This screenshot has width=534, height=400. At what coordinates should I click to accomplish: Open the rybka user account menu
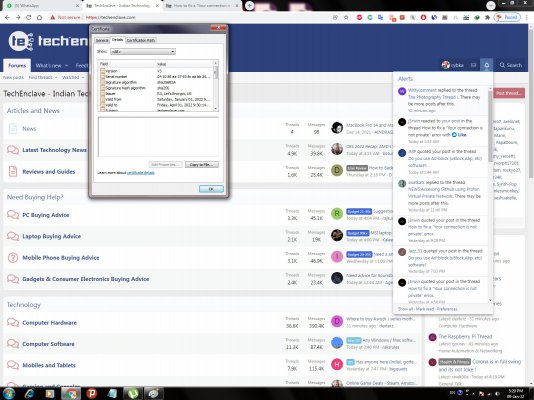click(x=453, y=65)
